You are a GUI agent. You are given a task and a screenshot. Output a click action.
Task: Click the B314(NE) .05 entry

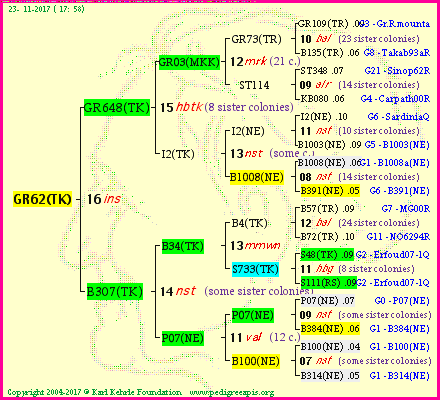(x=330, y=376)
